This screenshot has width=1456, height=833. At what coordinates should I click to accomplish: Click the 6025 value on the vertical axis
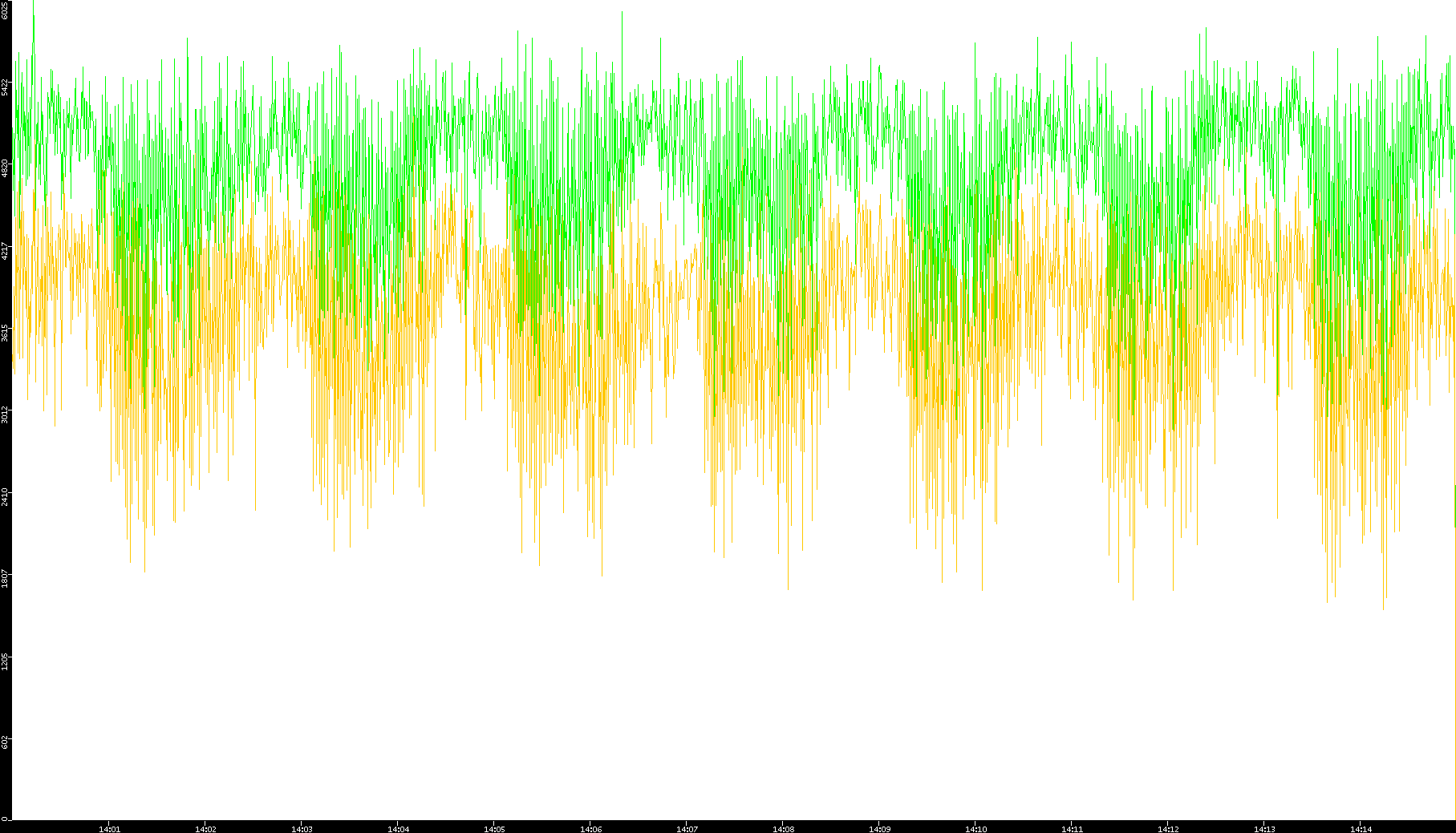6,10
